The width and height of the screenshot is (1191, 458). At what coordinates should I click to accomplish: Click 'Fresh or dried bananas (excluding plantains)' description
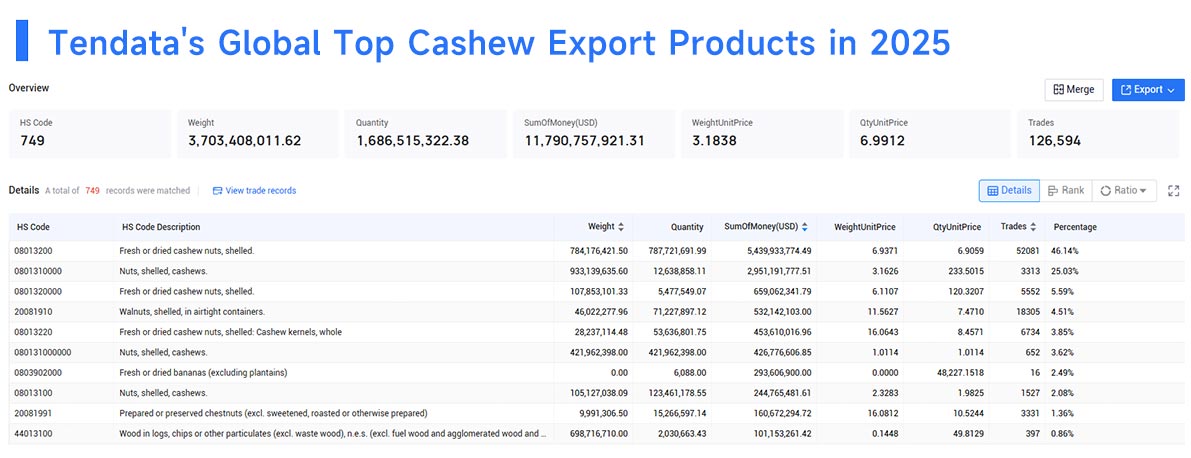pos(203,373)
